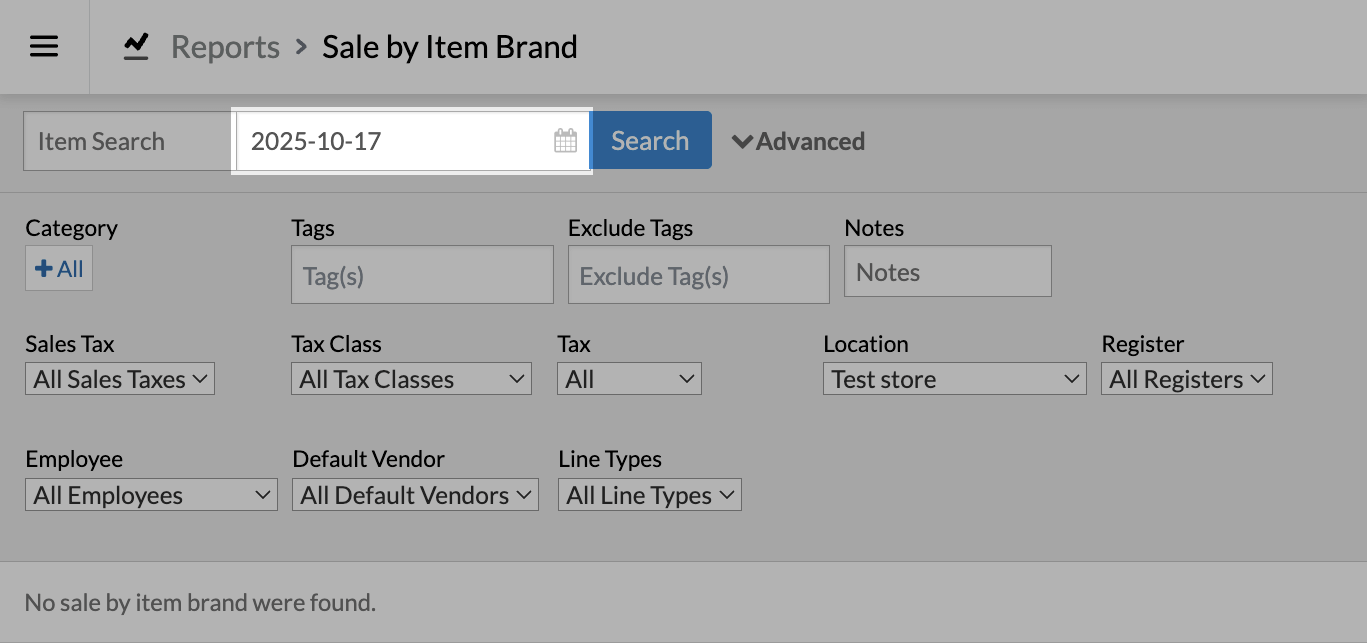Screen dimensions: 1367x643
Task: Focus the Exclude Tag(s) field
Action: [698, 275]
